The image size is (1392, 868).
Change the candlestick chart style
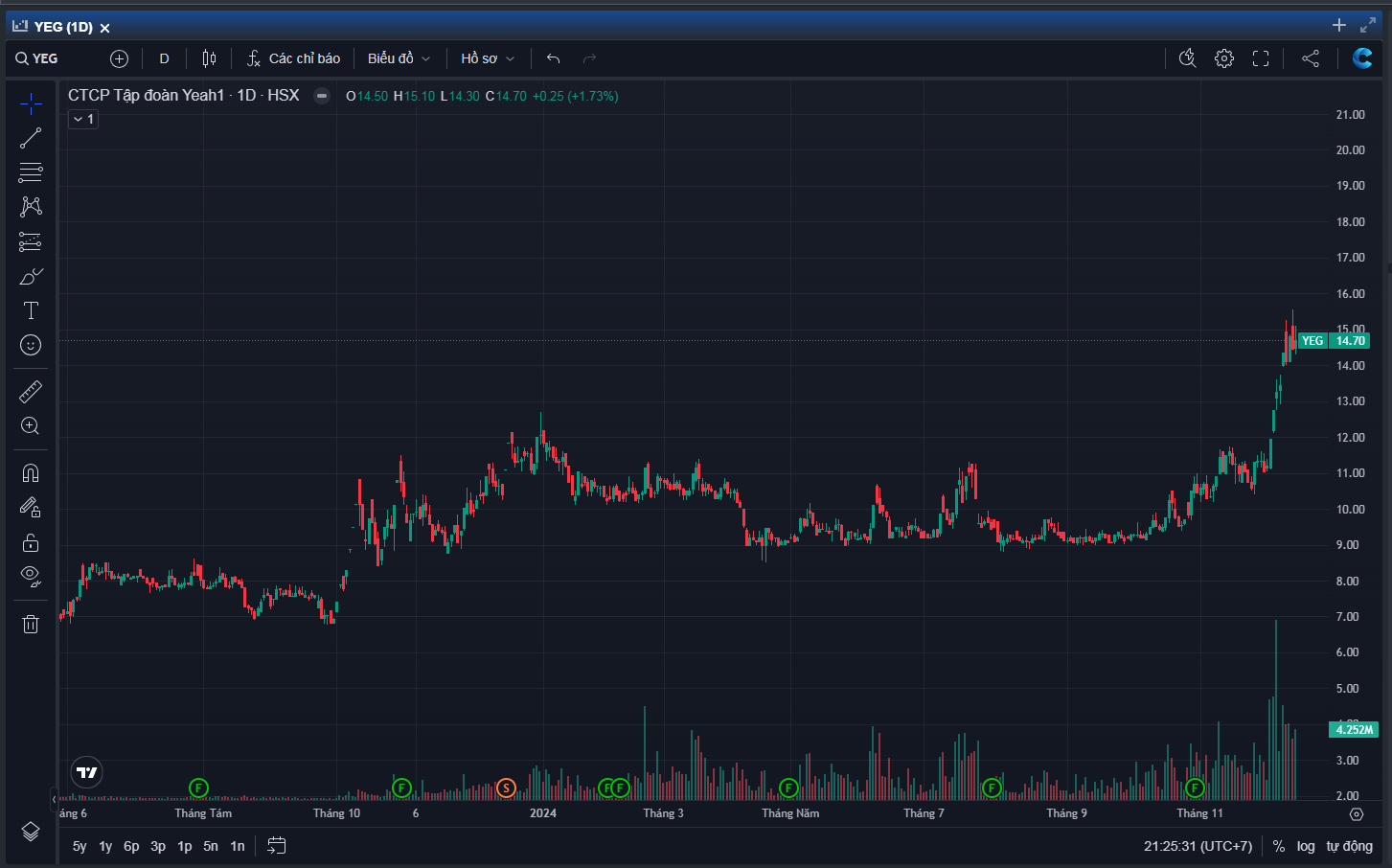[x=209, y=58]
